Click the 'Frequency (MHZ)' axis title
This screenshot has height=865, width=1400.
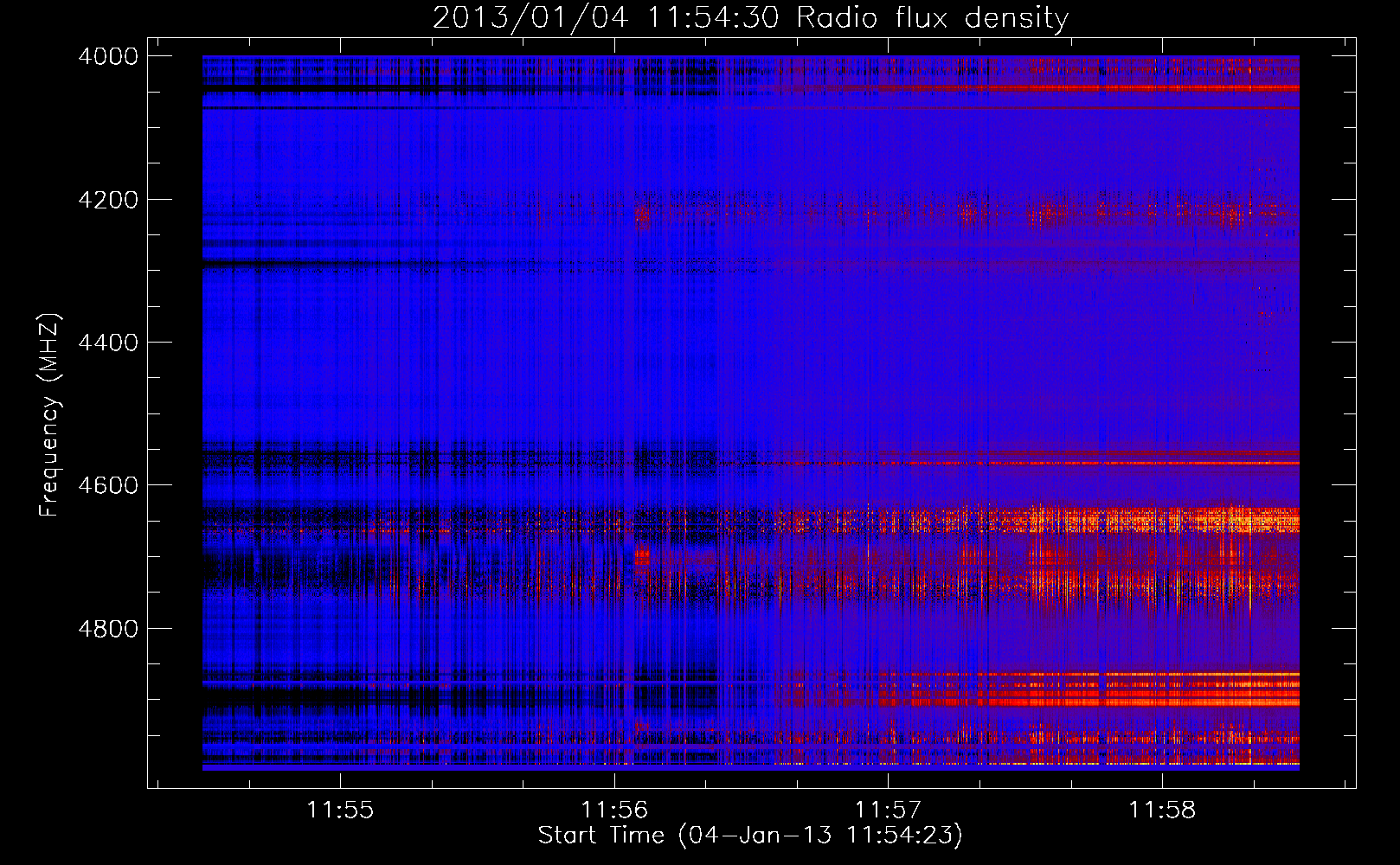click(x=50, y=415)
